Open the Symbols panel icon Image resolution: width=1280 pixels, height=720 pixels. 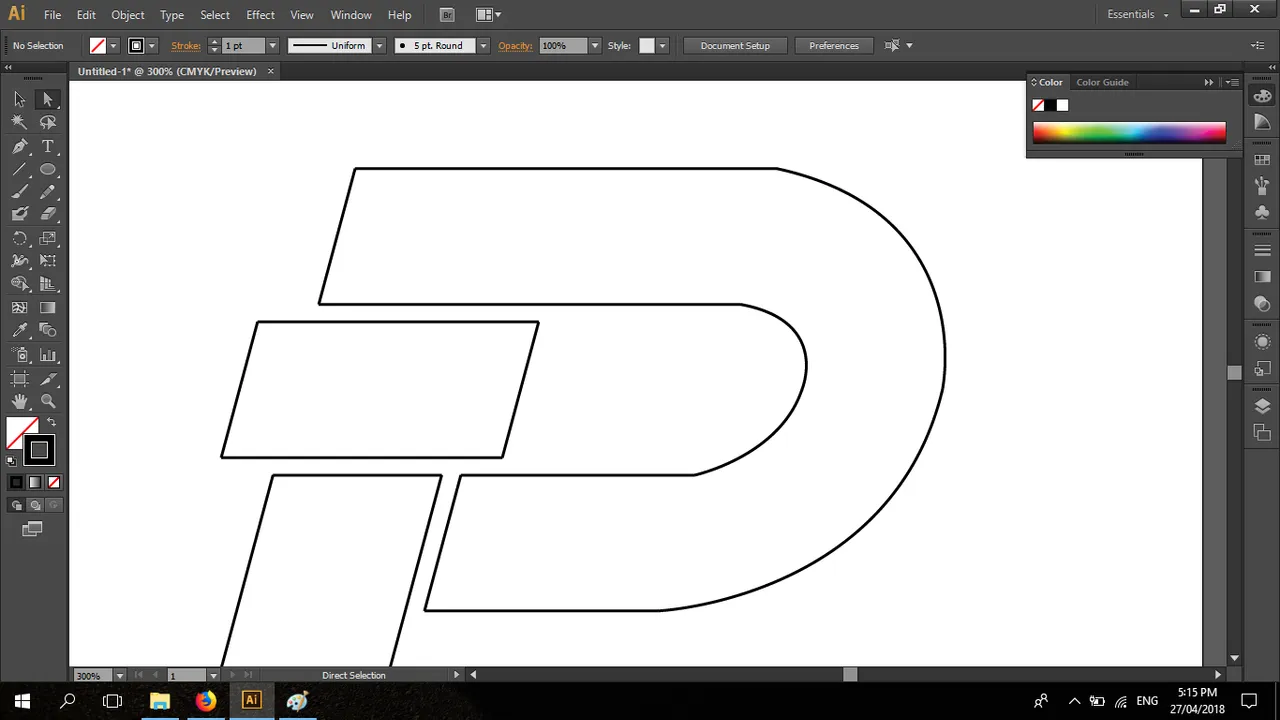click(1262, 212)
